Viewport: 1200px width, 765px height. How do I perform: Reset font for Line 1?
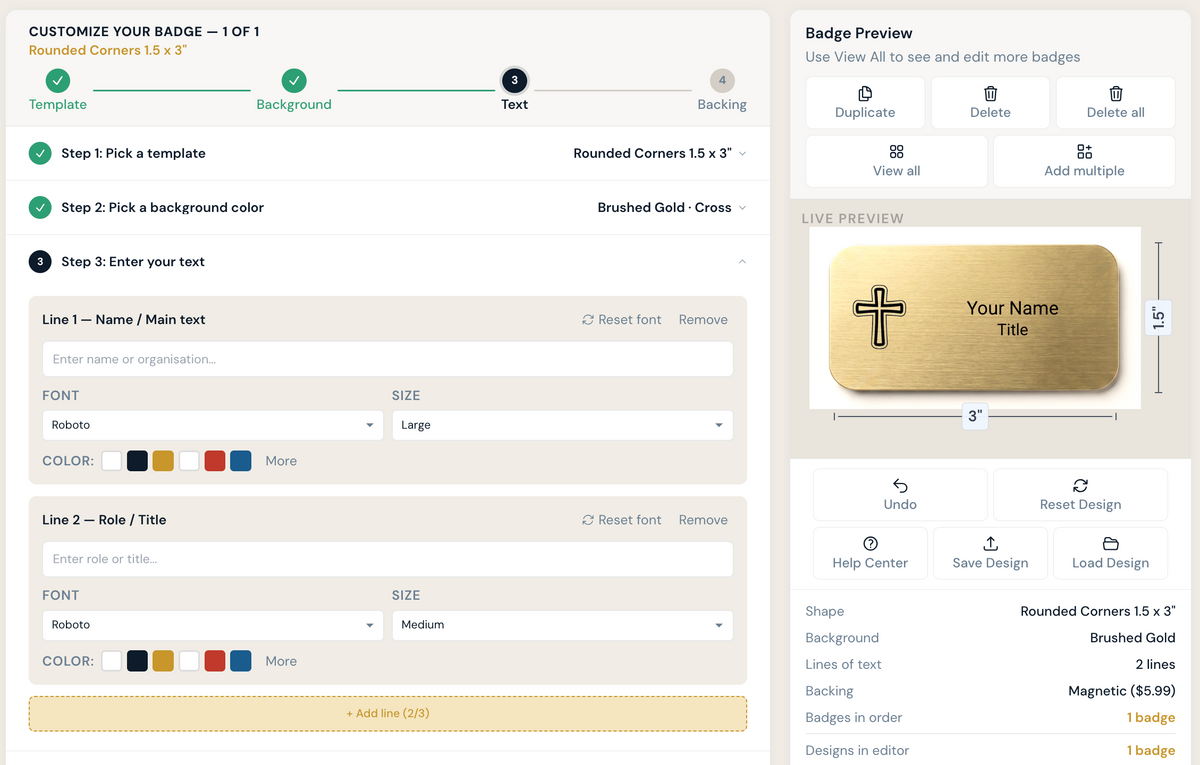point(621,320)
